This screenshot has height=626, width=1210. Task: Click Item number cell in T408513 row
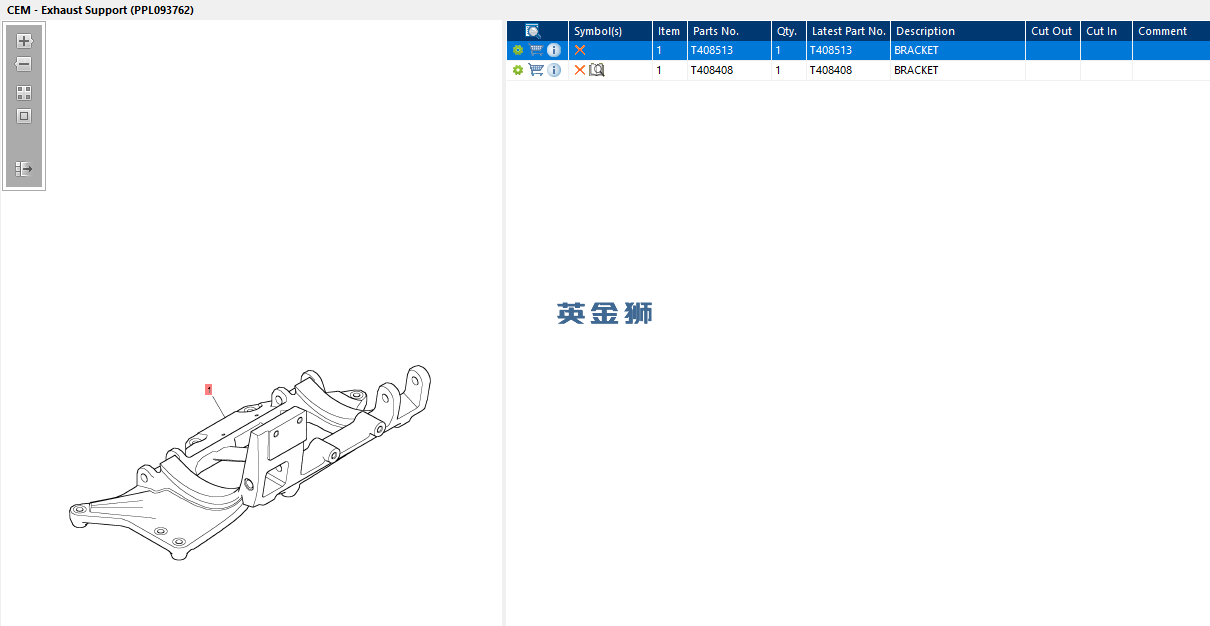coord(669,50)
